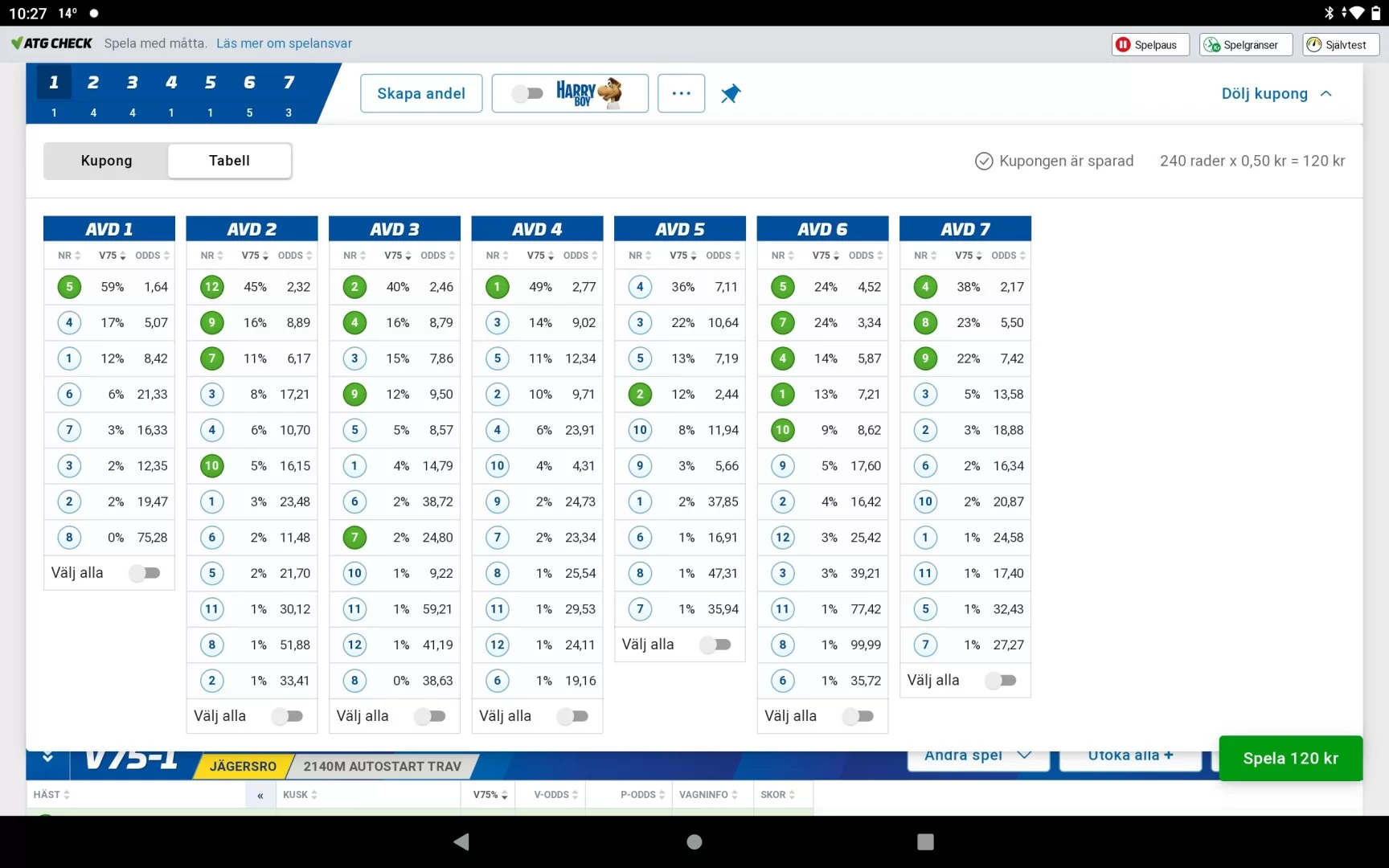
Task: Enable Välj alla in AVD 7
Action: point(1001,681)
